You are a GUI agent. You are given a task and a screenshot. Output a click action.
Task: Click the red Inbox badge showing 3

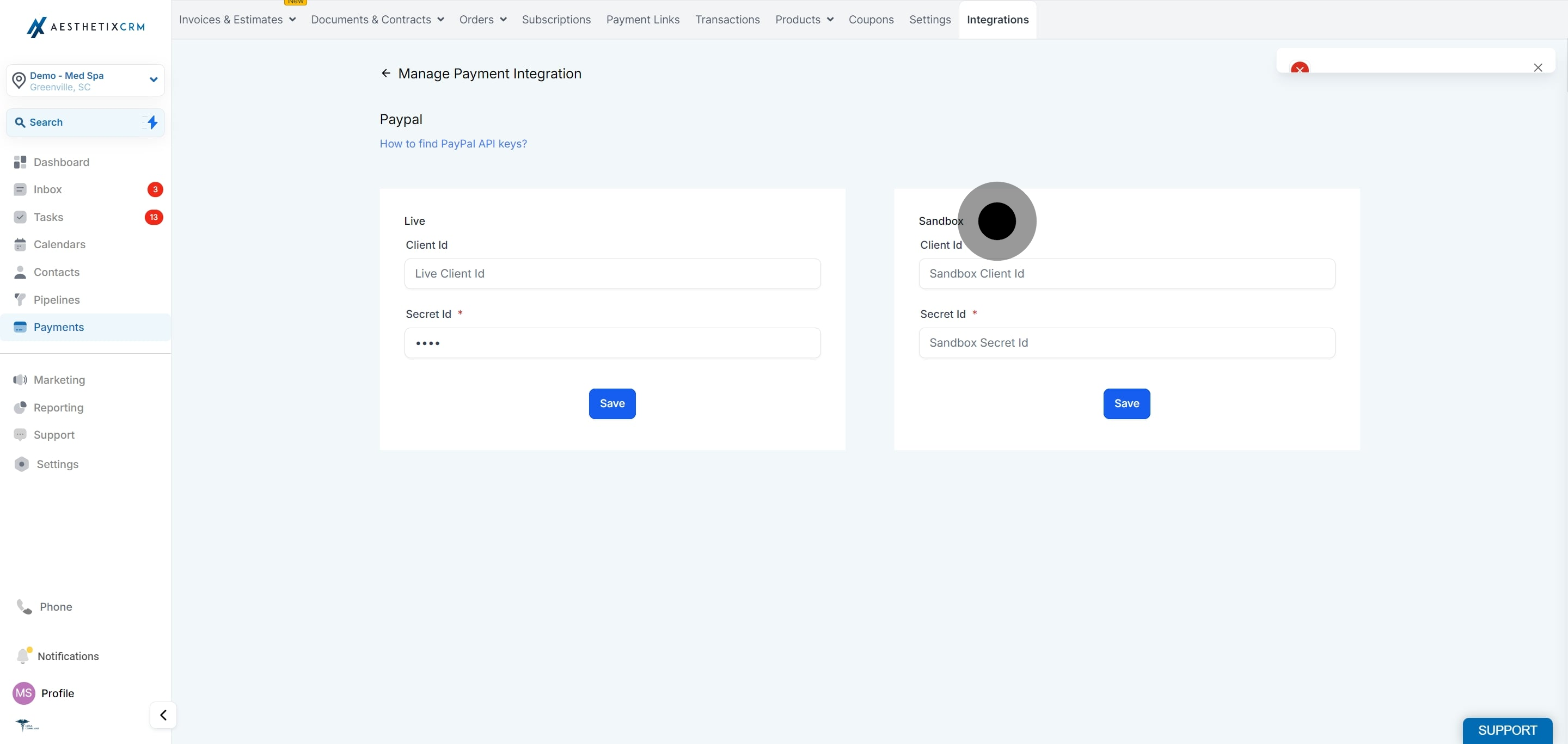point(155,189)
